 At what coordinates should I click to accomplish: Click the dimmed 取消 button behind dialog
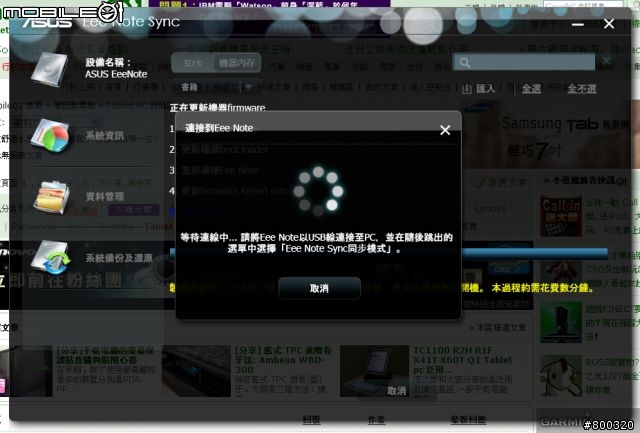click(396, 391)
